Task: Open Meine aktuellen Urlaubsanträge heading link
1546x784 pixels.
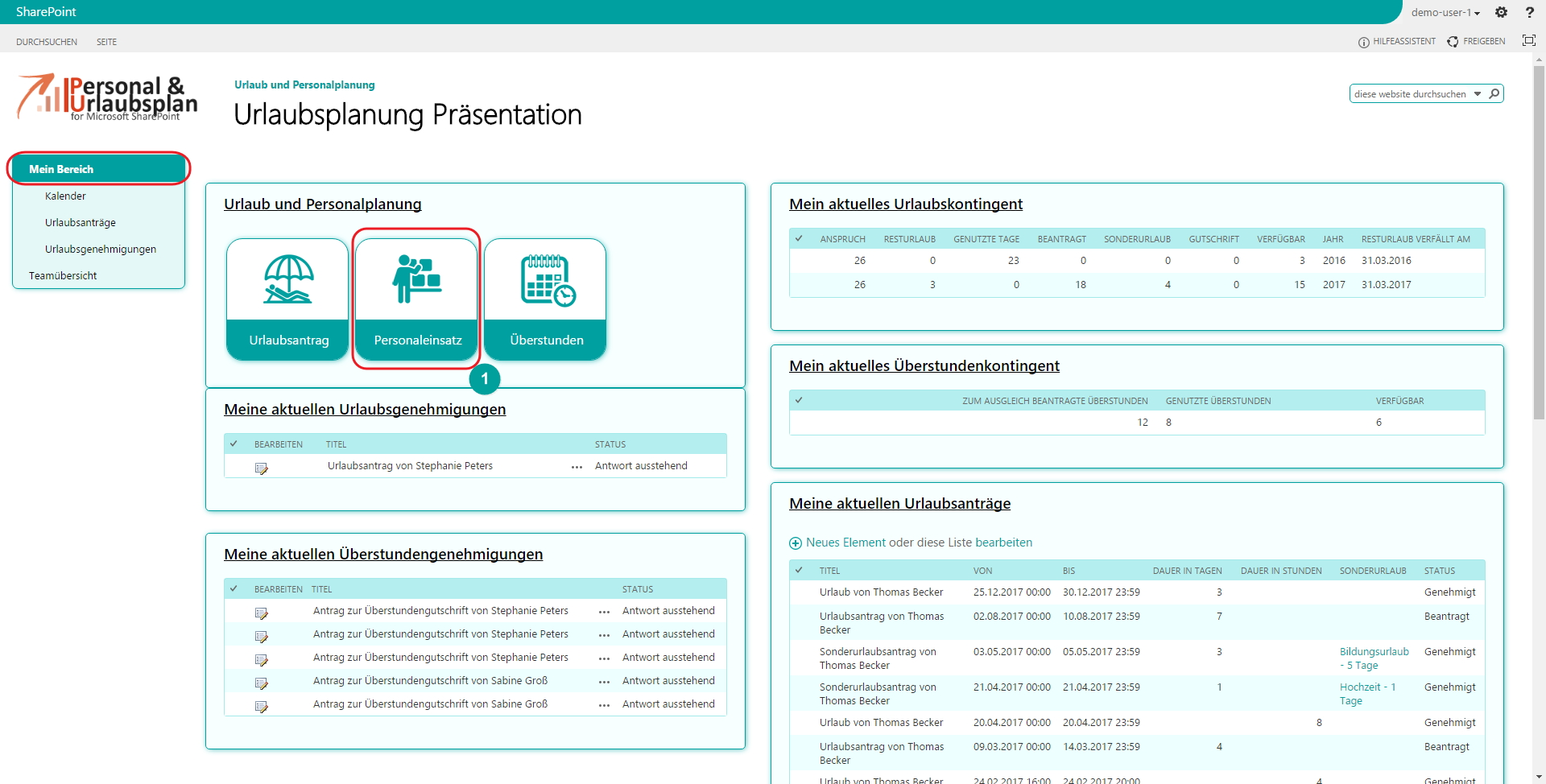Action: pyautogui.click(x=899, y=504)
